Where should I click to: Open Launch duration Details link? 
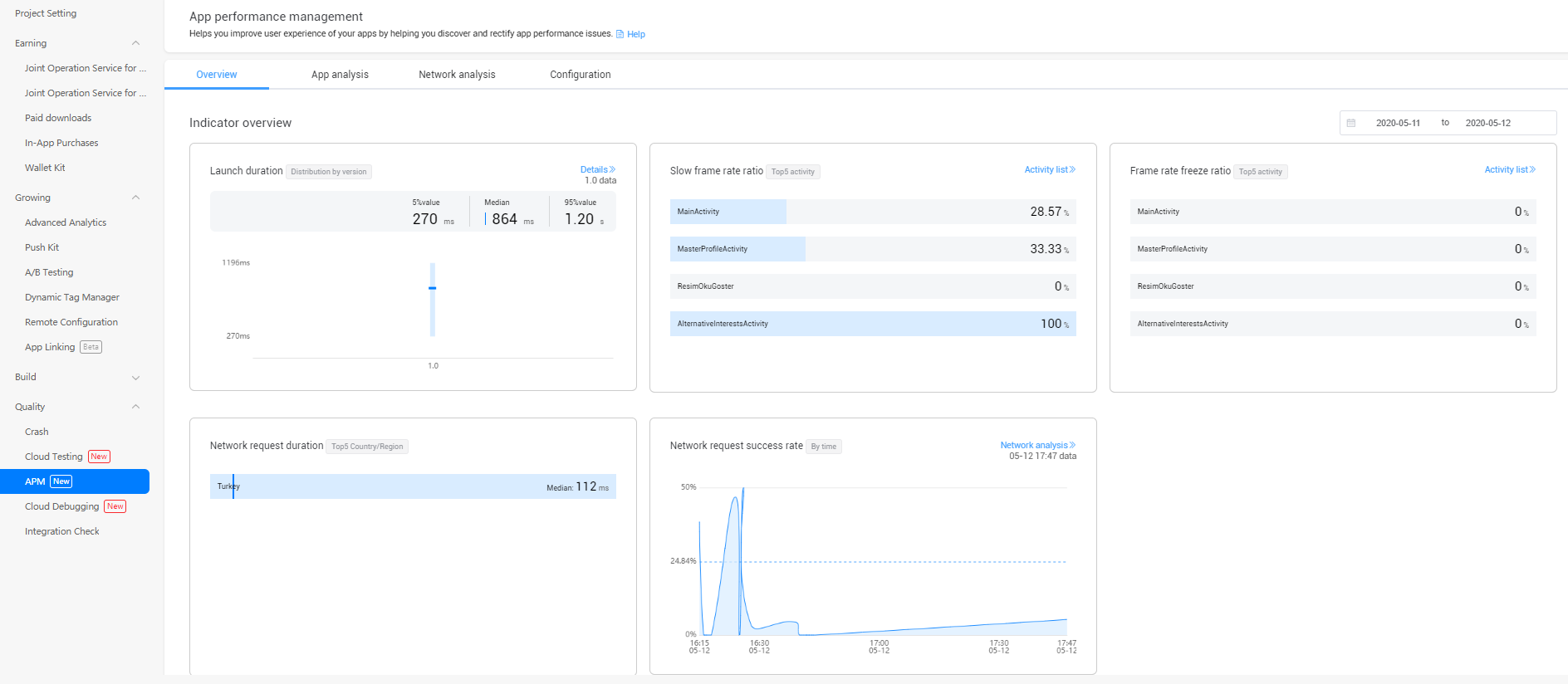pyautogui.click(x=598, y=169)
